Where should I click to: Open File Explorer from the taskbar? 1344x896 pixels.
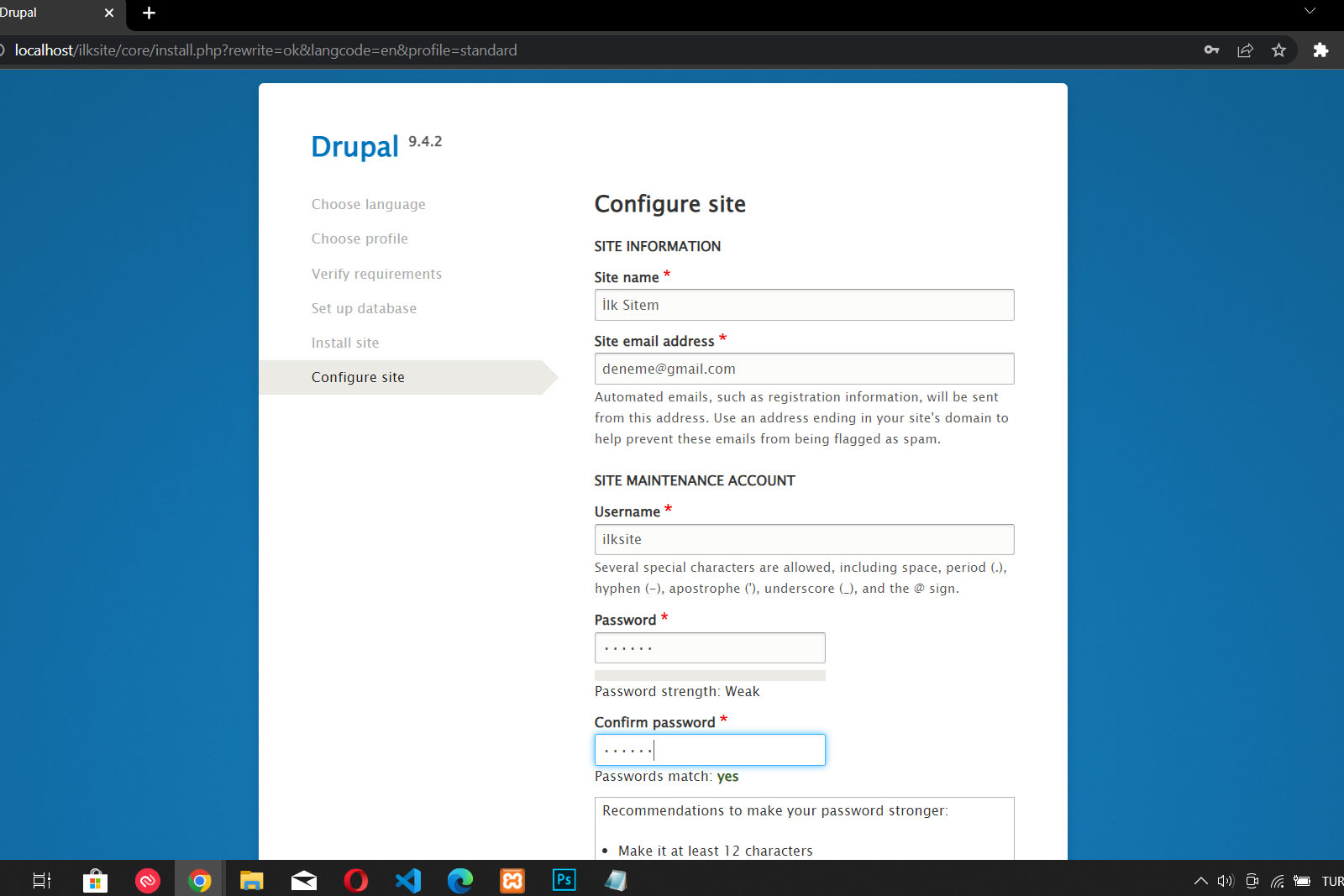[251, 880]
